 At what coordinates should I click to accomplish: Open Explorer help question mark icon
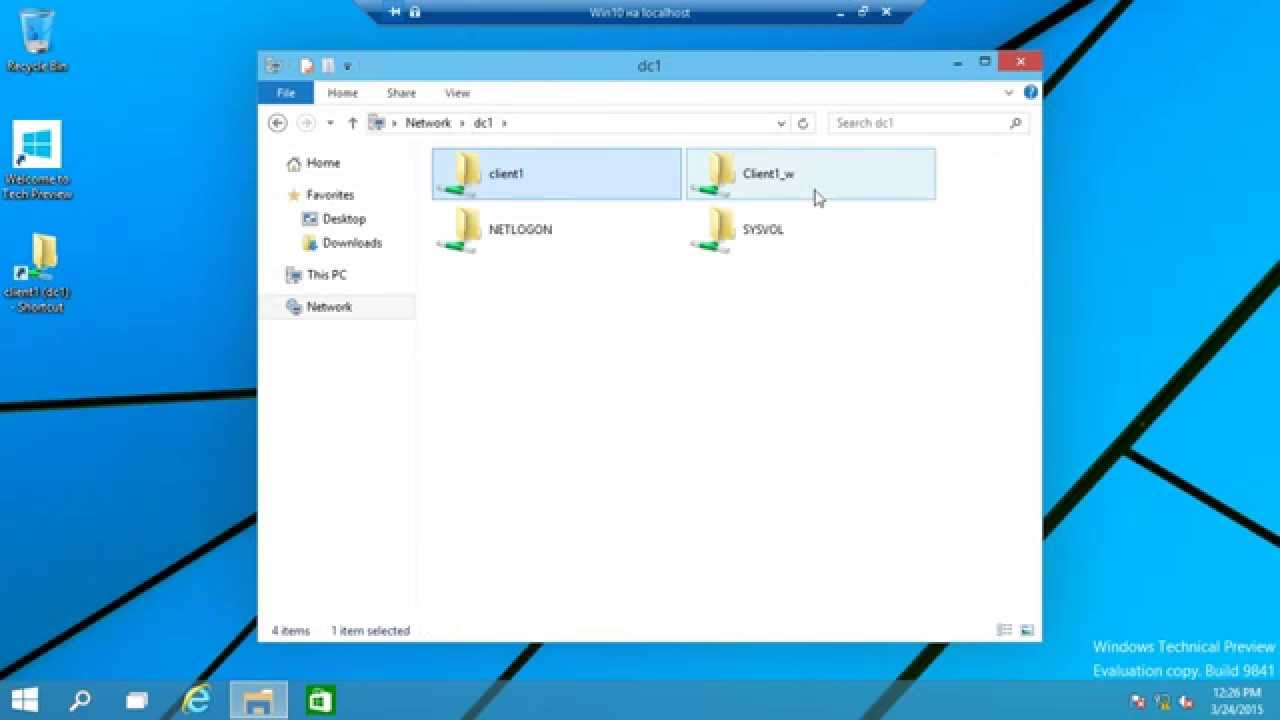click(x=1031, y=92)
